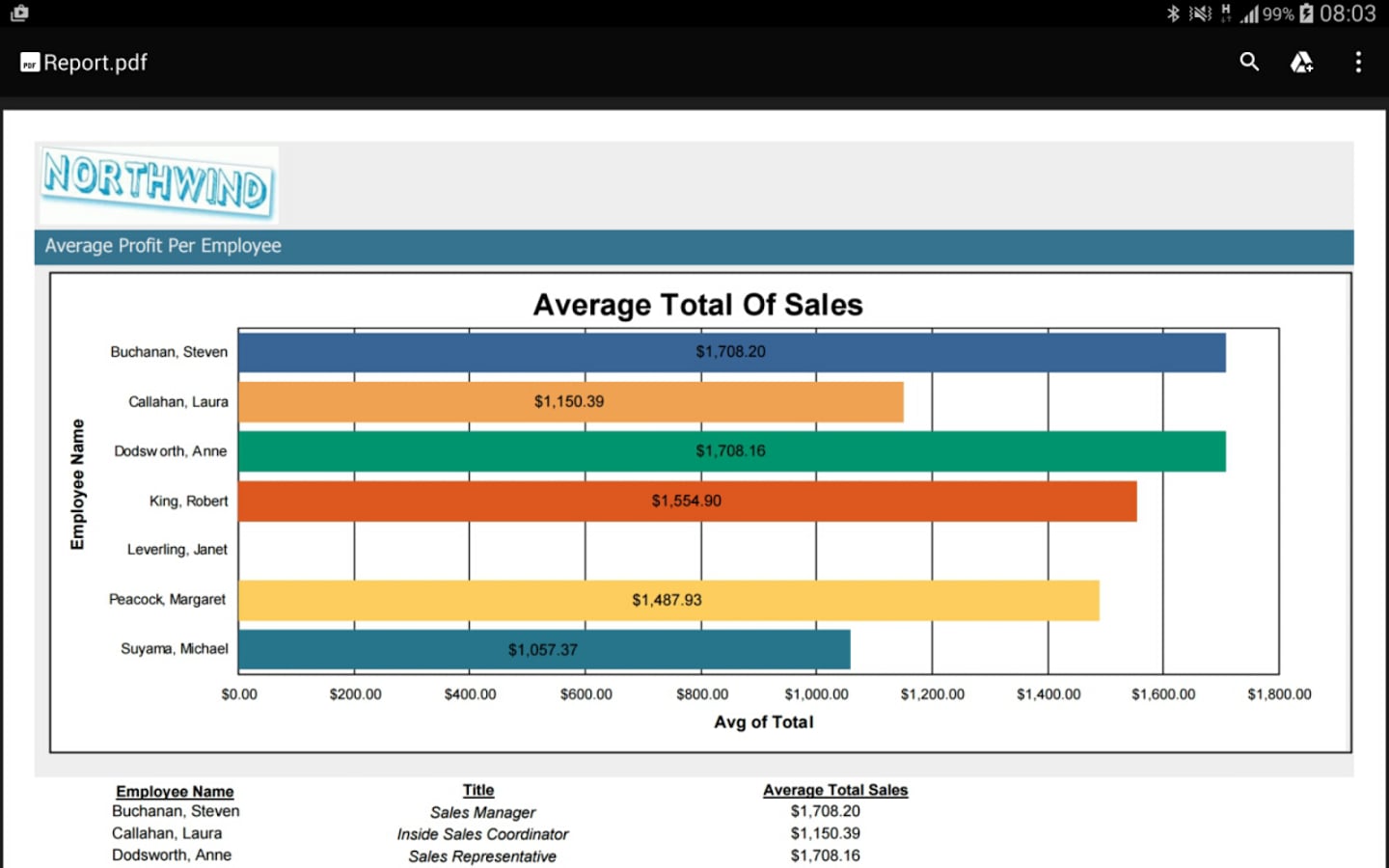This screenshot has height=868, width=1389.
Task: Tap the $1,057.37 bar value label
Action: [543, 650]
